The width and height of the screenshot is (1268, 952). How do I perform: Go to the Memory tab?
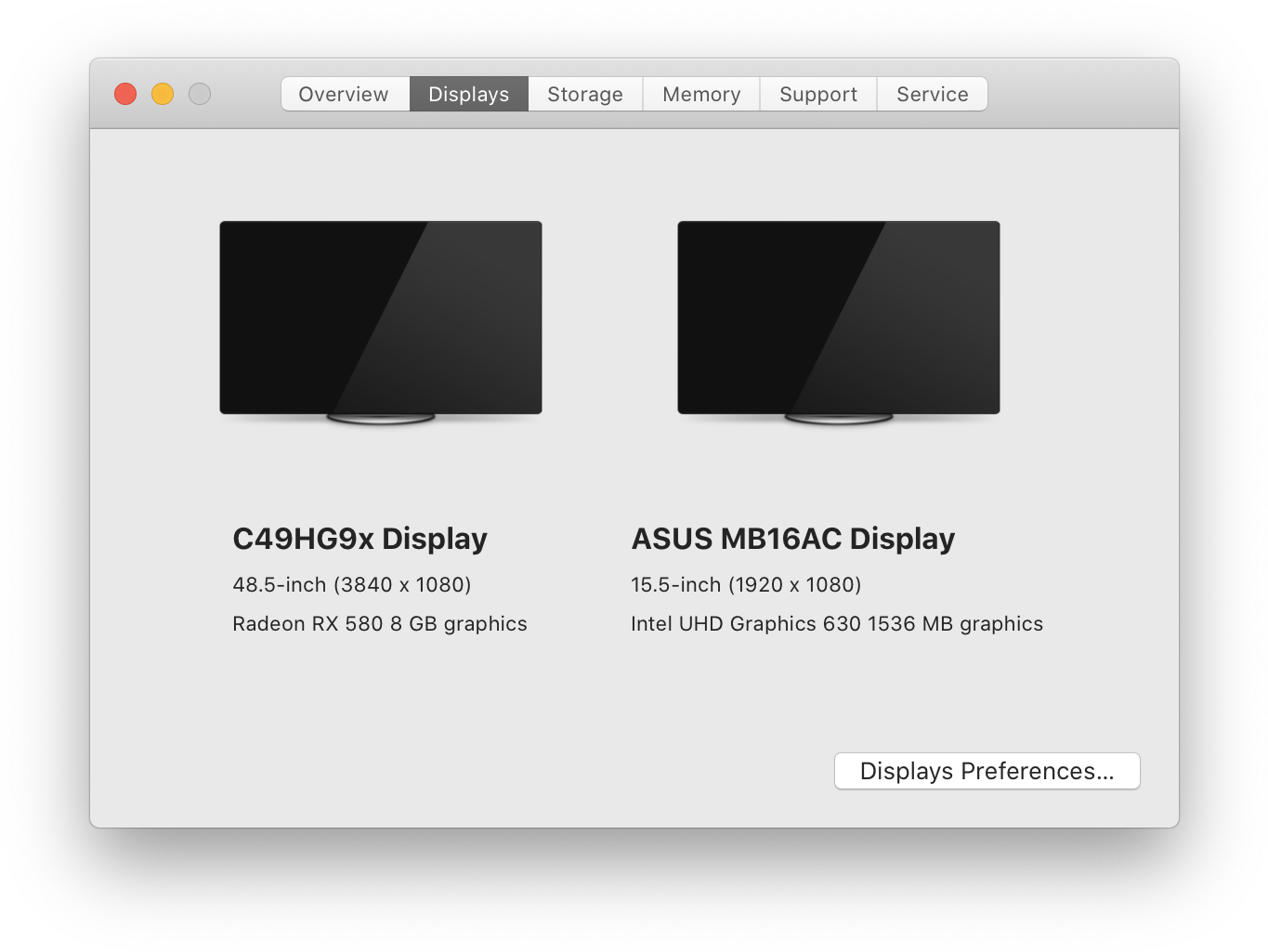click(x=701, y=94)
